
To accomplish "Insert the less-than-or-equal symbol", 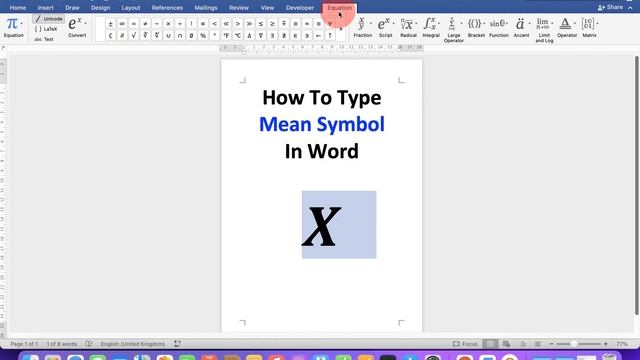I will coord(260,24).
